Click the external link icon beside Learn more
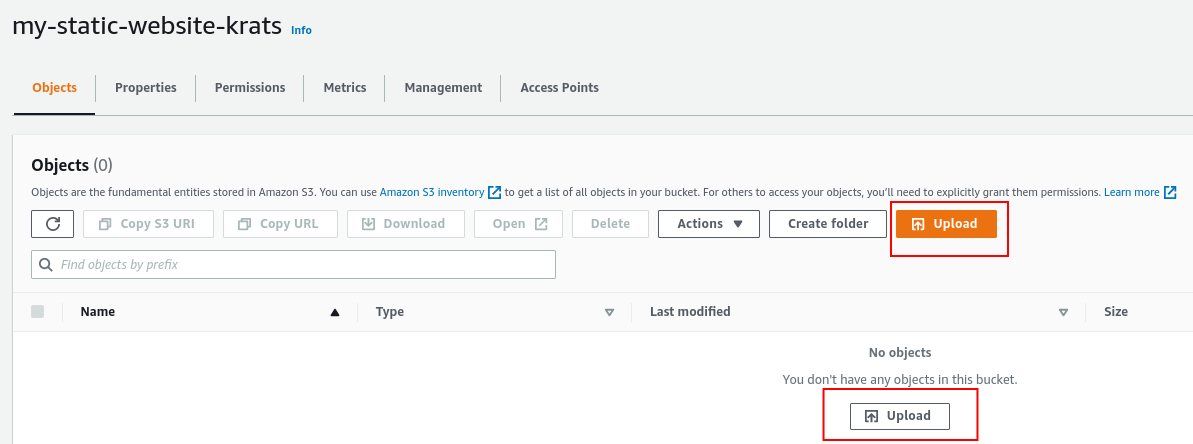The image size is (1193, 444). tap(1170, 192)
